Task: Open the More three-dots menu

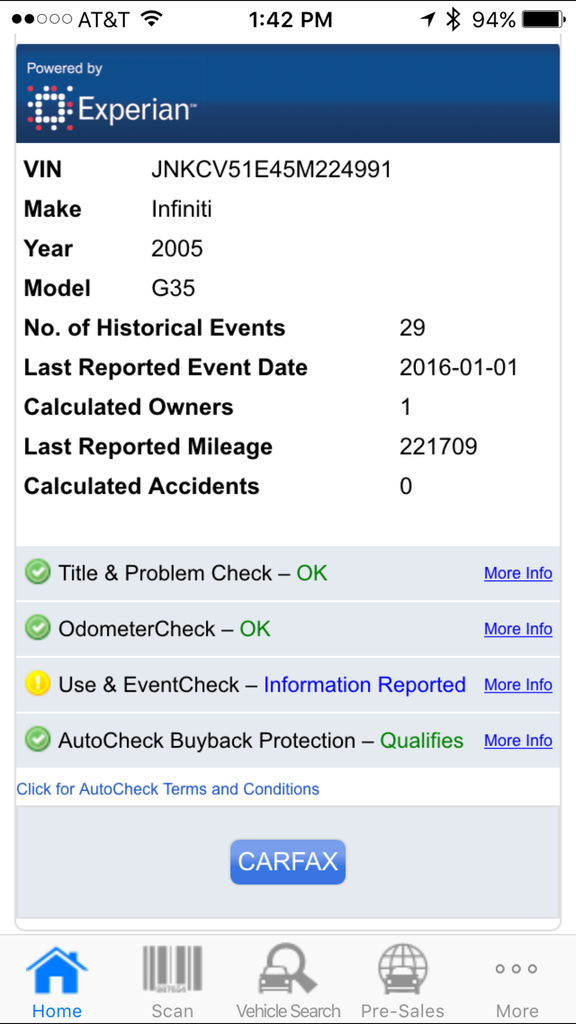Action: [x=516, y=968]
